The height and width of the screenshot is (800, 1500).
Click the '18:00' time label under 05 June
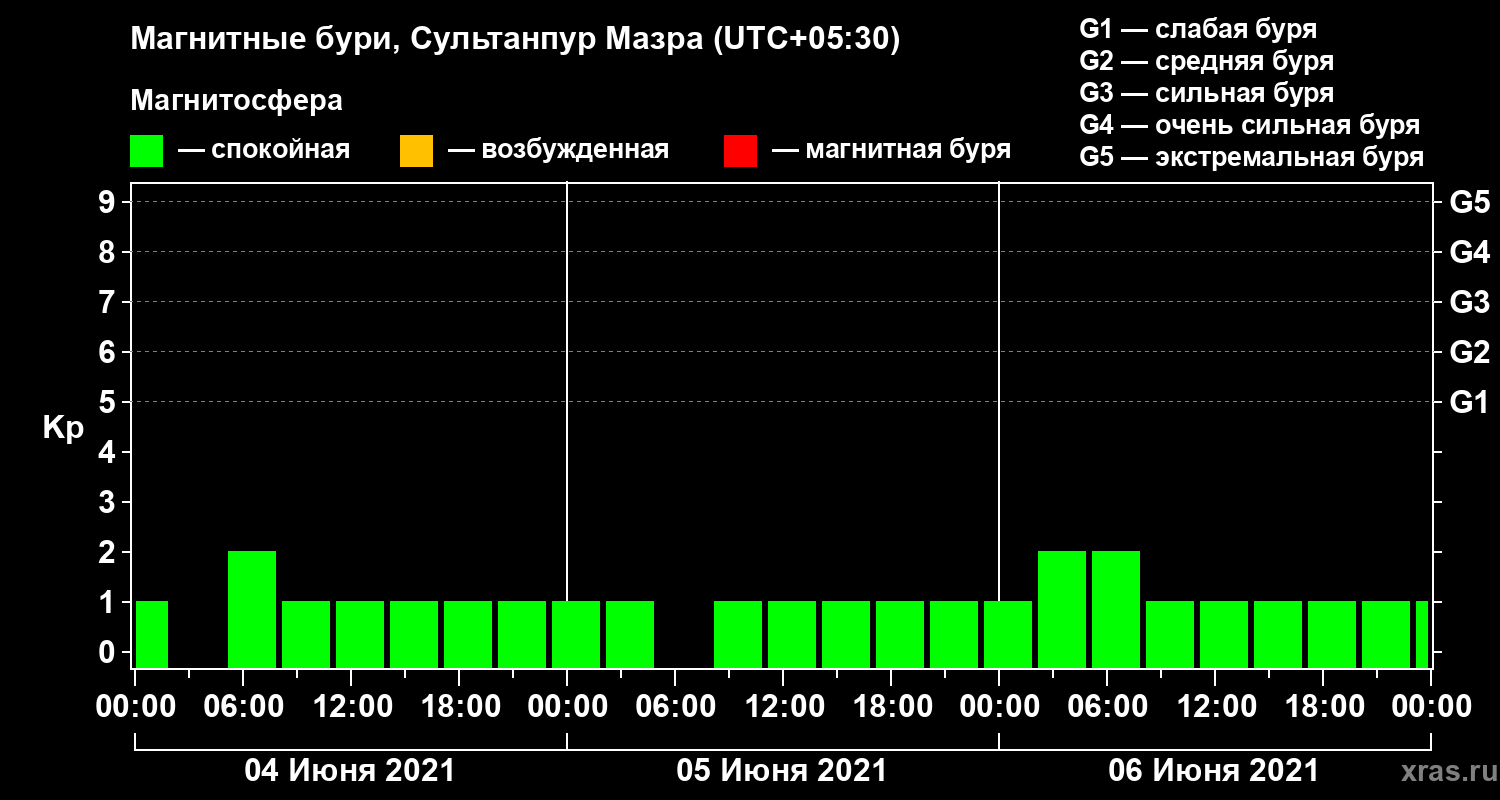click(x=891, y=707)
